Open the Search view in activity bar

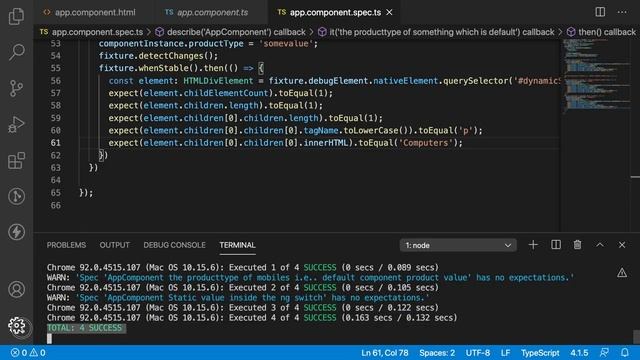16,52
